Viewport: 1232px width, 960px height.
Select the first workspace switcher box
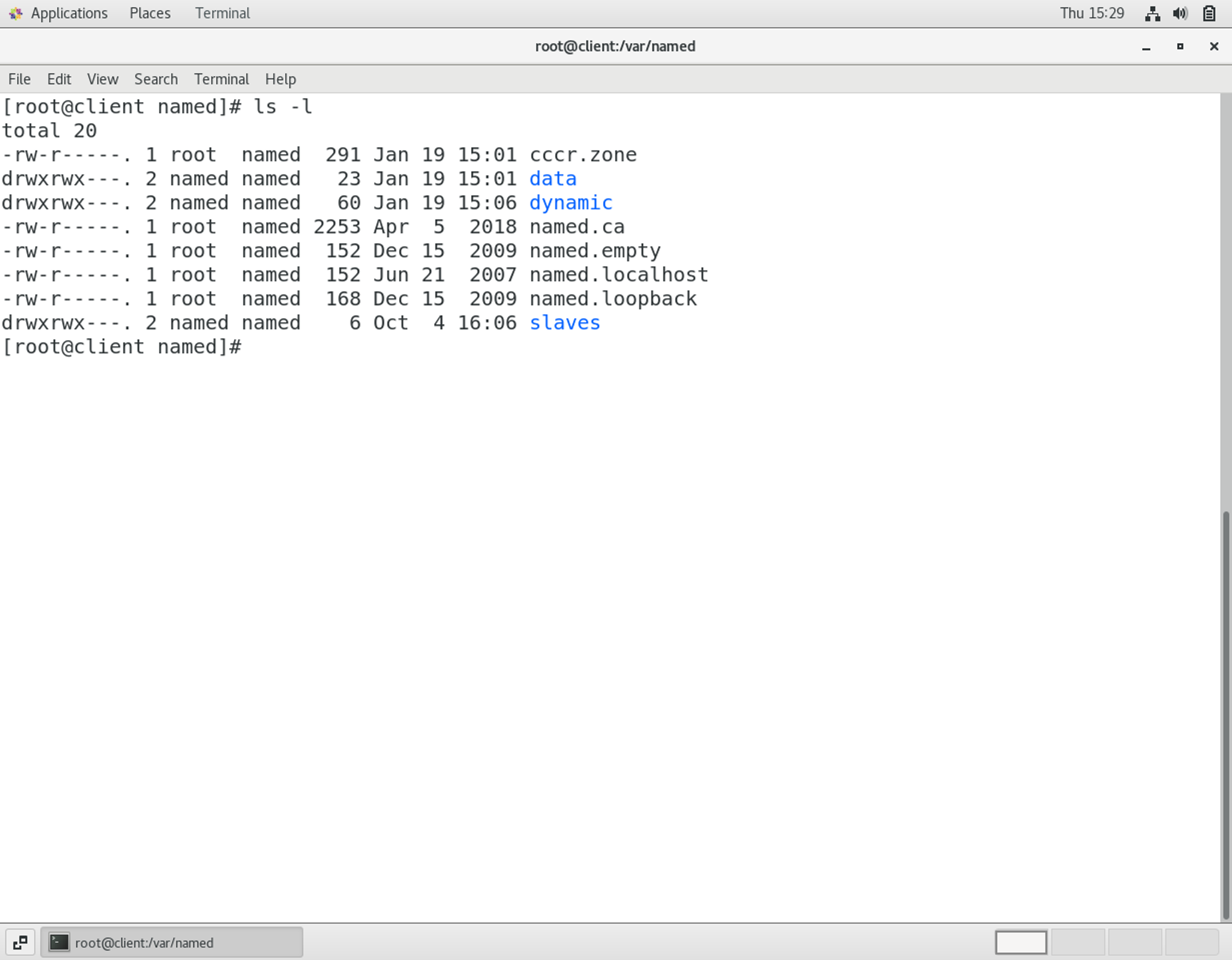(x=1021, y=942)
